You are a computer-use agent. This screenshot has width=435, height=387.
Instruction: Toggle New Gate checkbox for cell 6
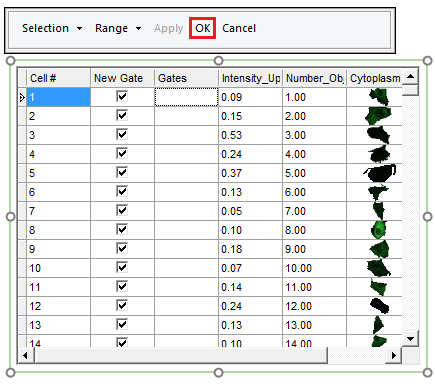122,192
